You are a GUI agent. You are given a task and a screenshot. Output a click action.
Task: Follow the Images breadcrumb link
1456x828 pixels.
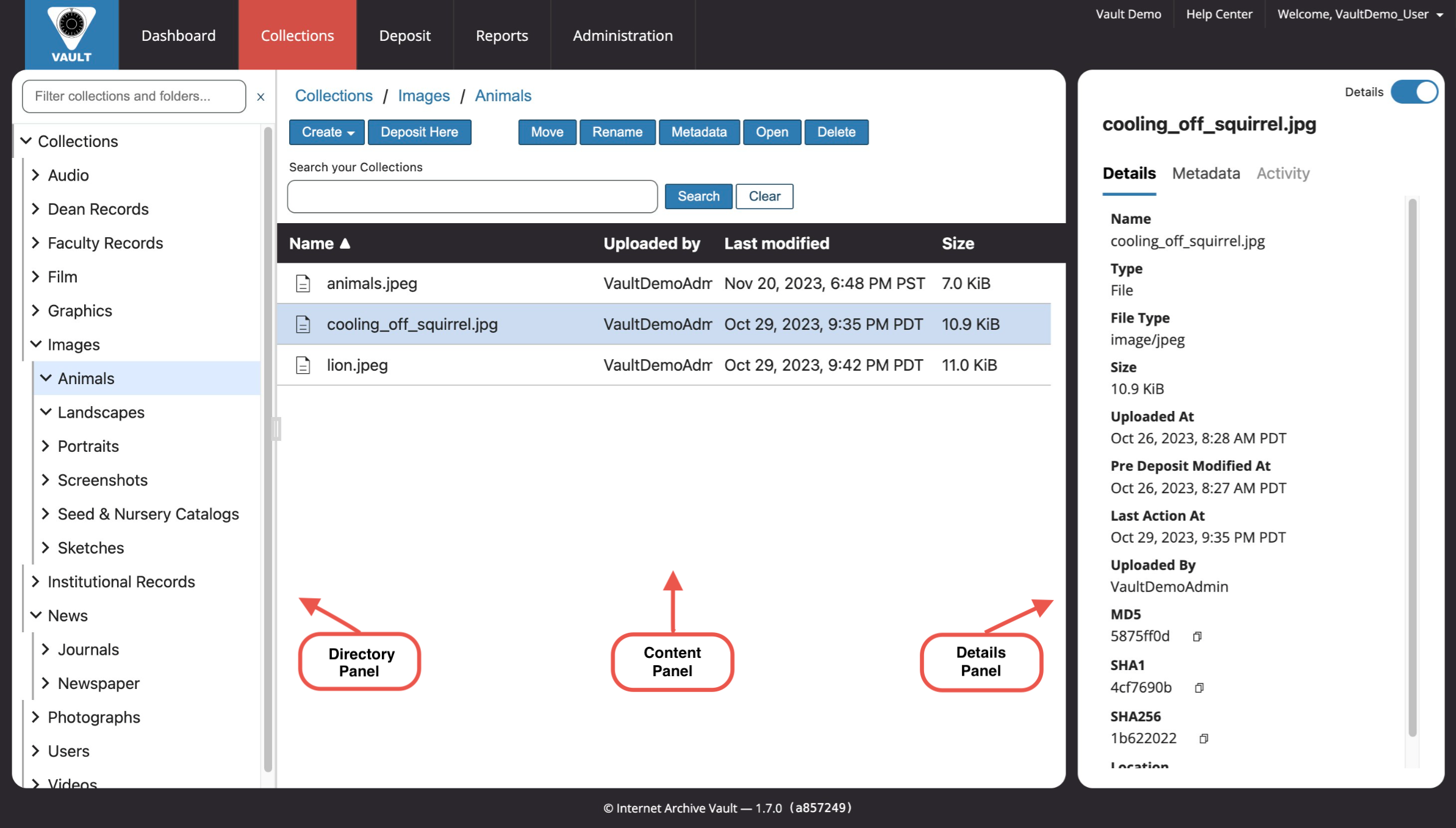coord(423,96)
